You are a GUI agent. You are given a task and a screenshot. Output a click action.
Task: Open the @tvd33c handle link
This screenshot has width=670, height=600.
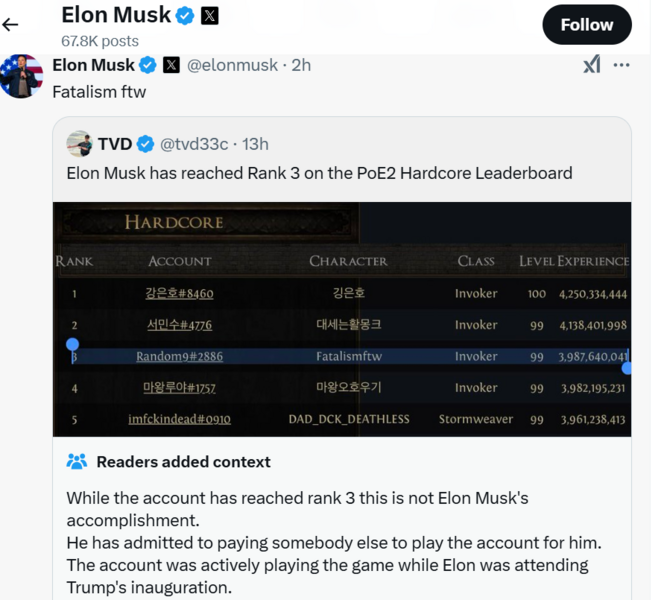[194, 144]
